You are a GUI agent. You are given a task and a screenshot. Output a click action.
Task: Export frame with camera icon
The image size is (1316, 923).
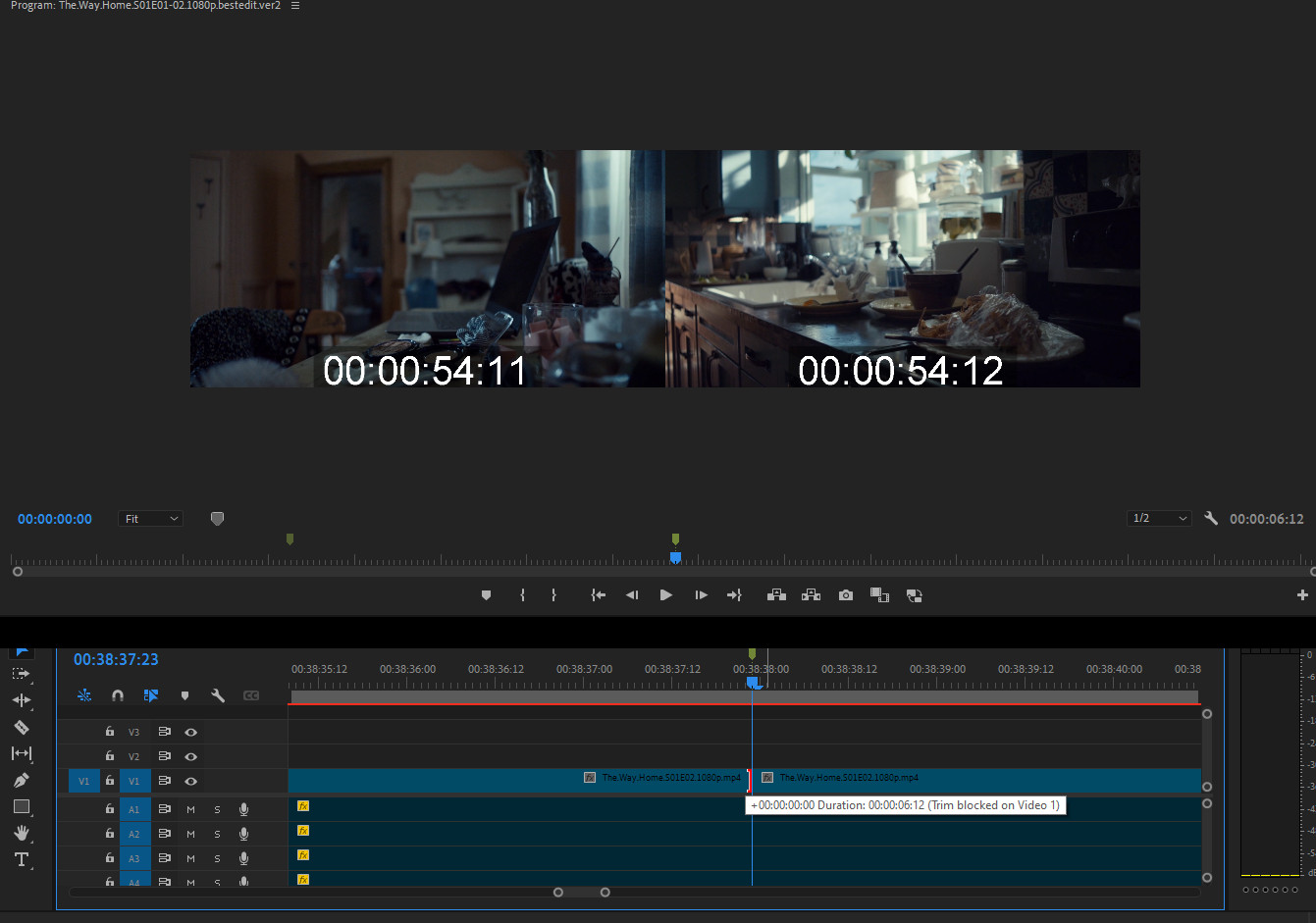pos(845,595)
